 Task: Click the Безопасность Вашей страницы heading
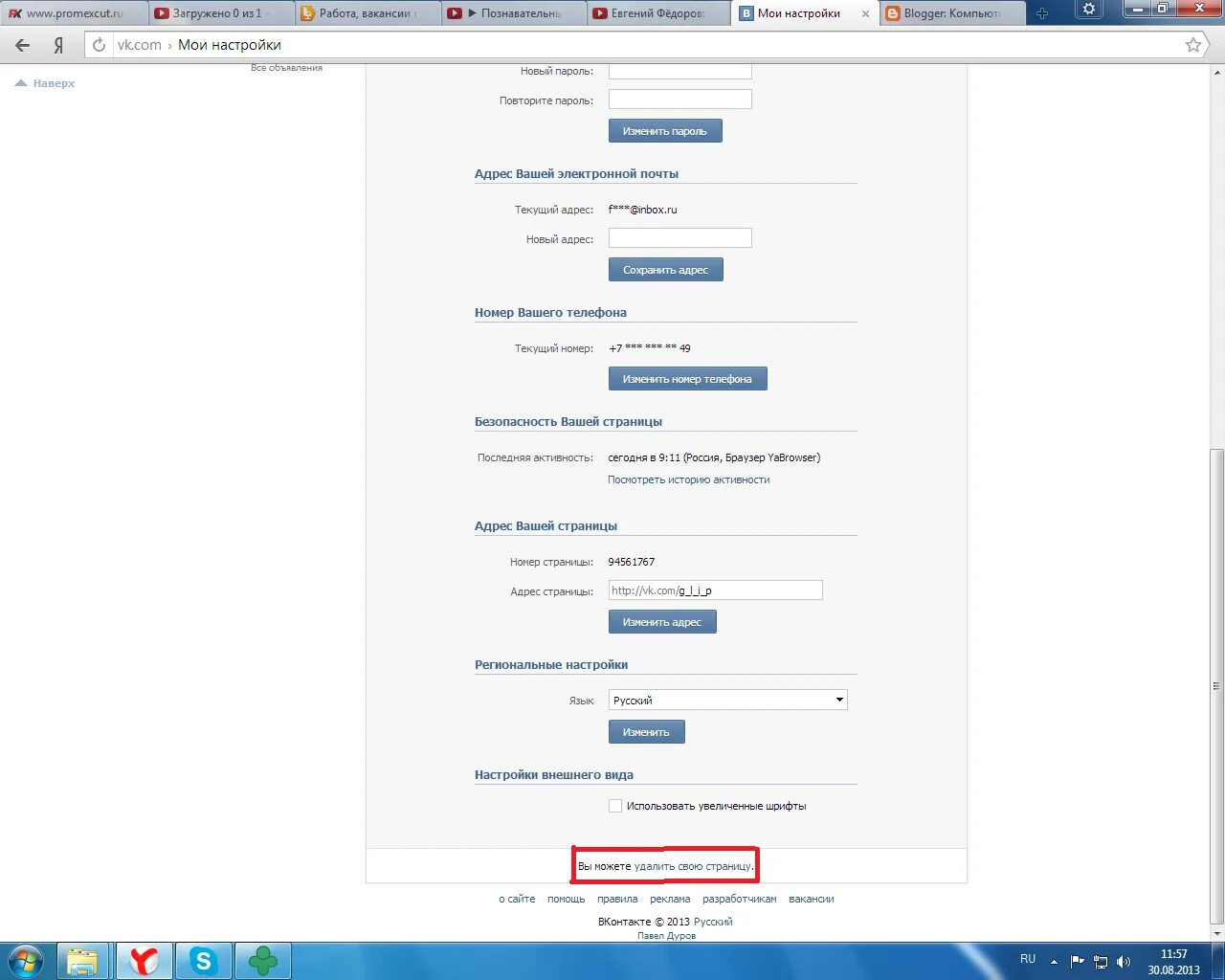(568, 422)
